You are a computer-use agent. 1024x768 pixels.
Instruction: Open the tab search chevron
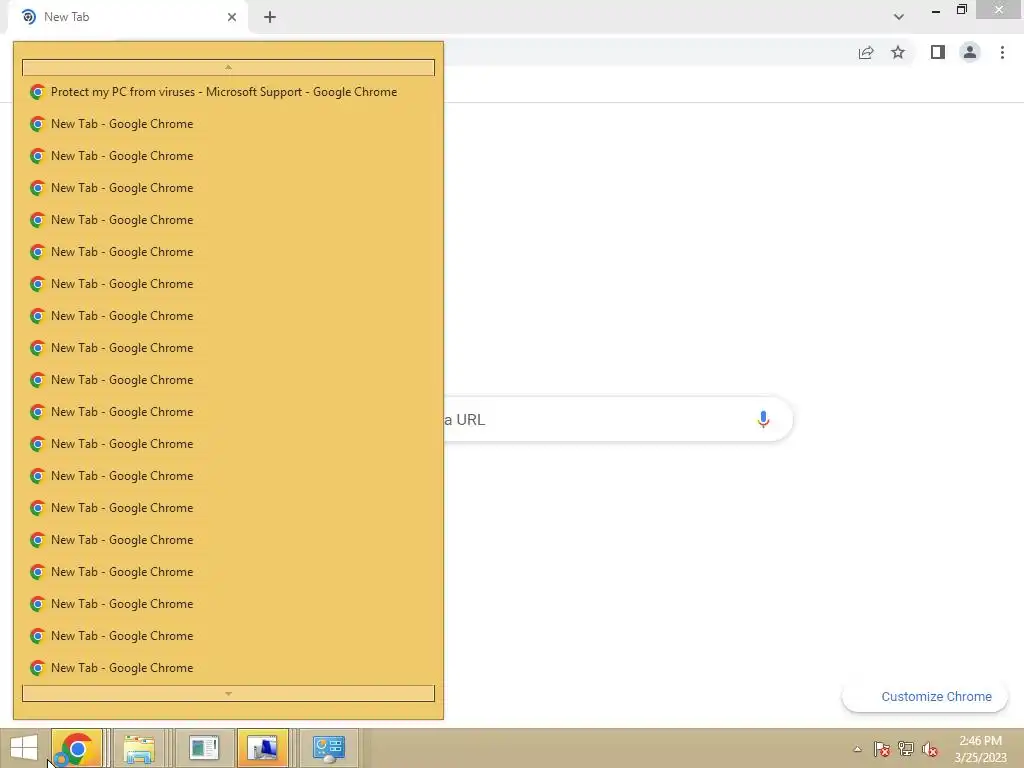point(899,17)
